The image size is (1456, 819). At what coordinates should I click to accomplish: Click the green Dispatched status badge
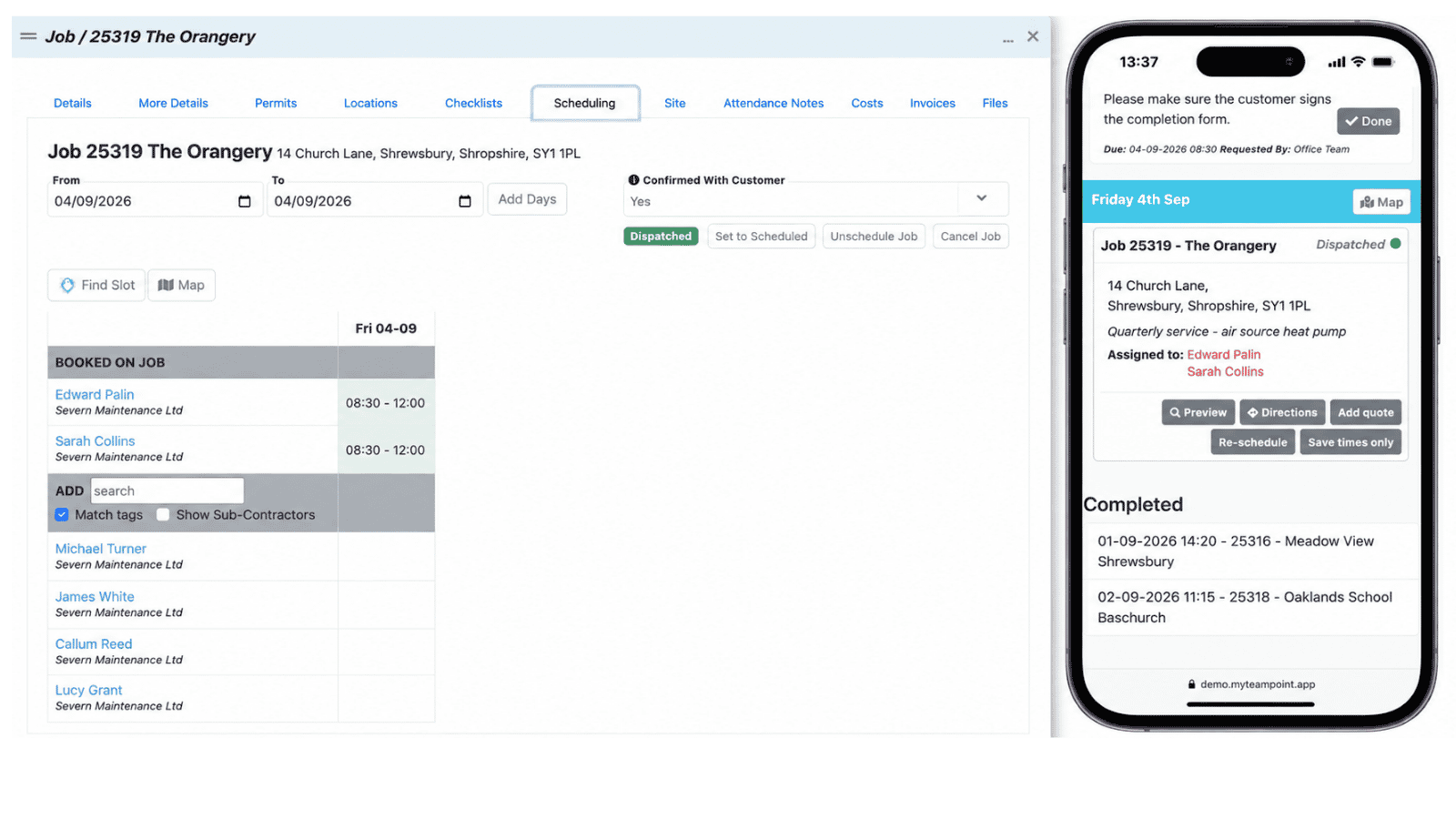(661, 237)
